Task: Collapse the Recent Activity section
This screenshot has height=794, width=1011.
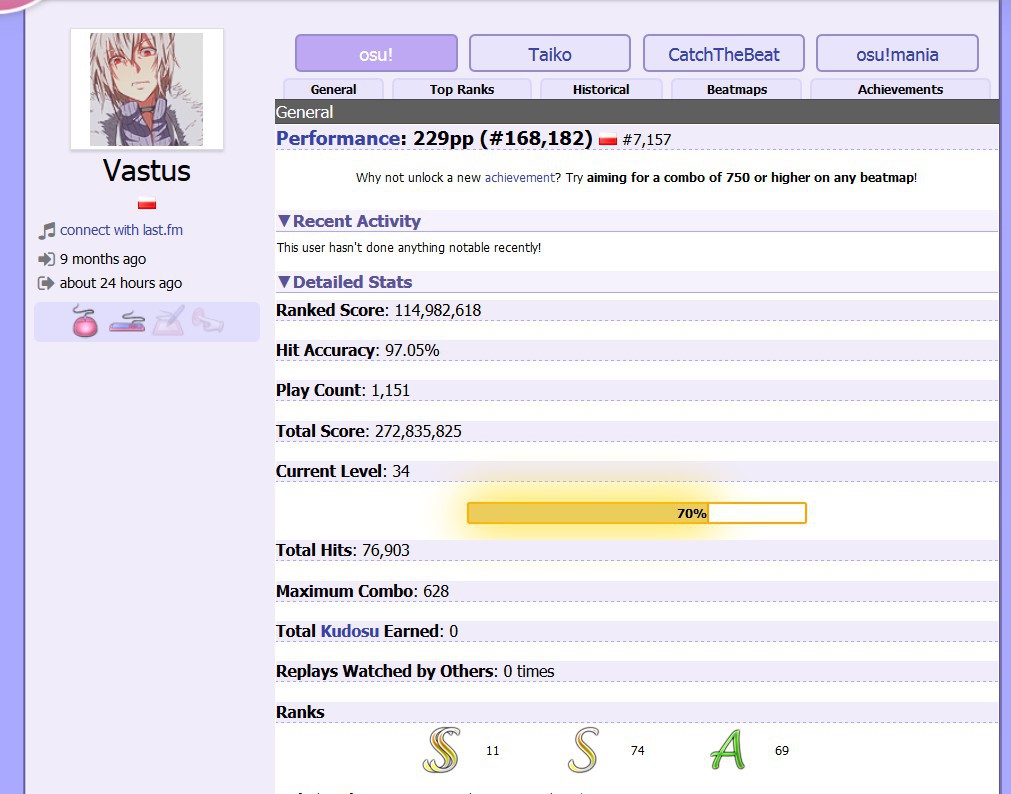Action: point(349,221)
